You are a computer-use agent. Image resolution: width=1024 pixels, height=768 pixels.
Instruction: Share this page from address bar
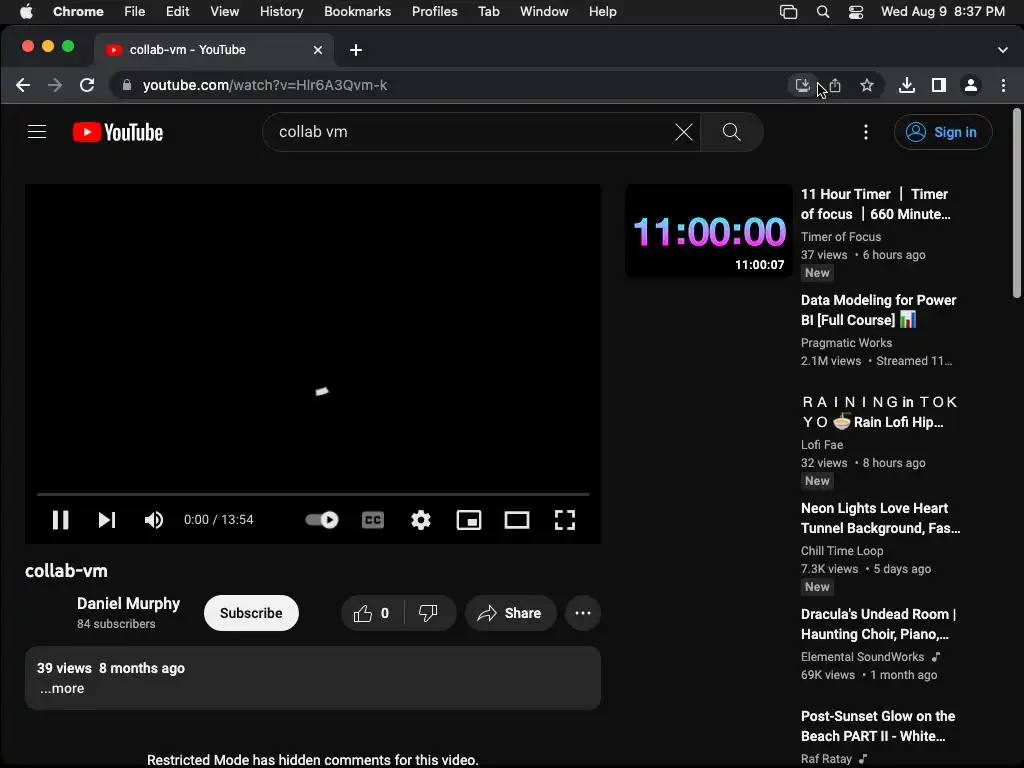(x=835, y=85)
